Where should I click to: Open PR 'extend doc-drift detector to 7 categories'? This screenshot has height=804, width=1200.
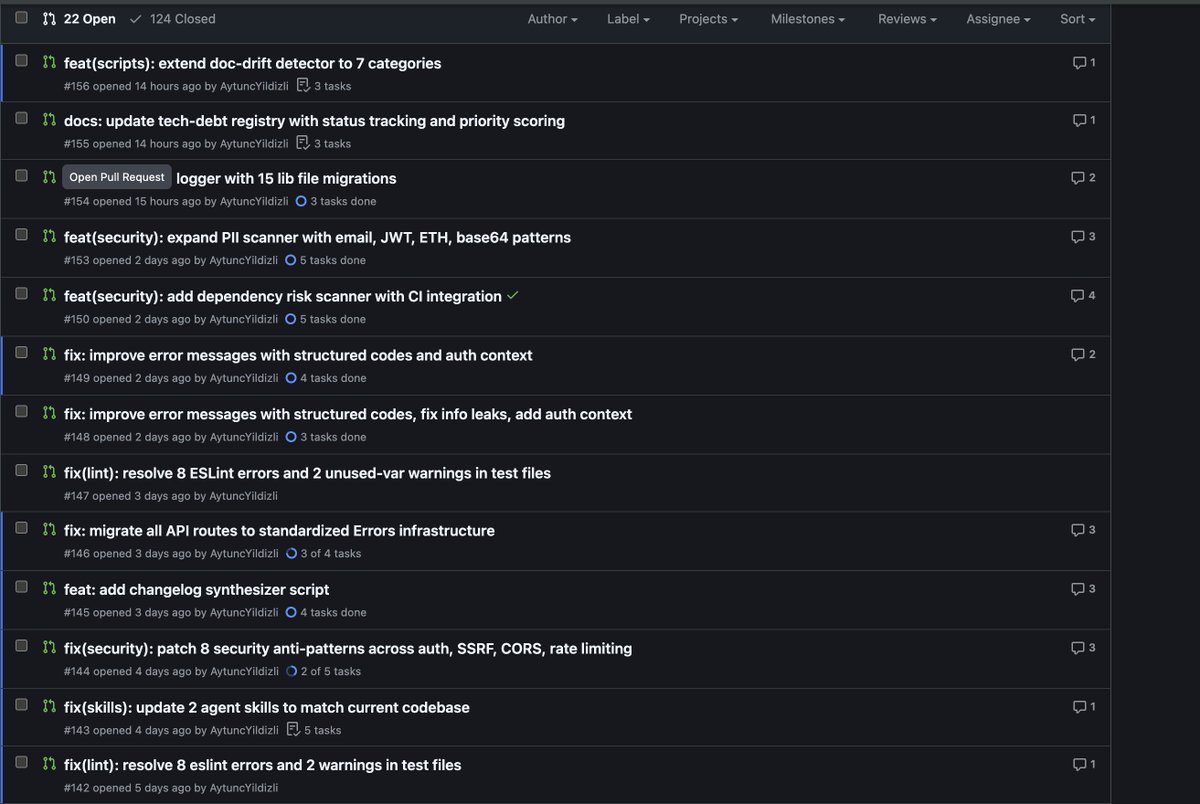(252, 63)
